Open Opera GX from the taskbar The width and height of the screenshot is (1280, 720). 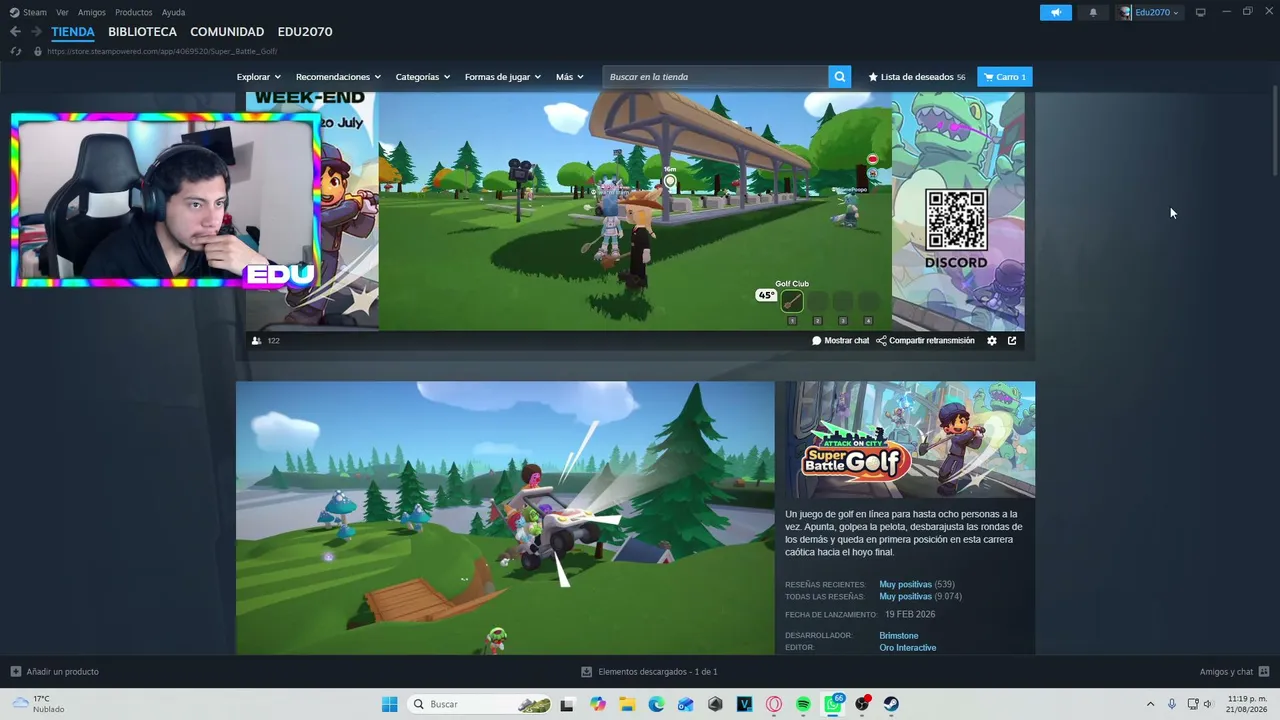tap(774, 704)
